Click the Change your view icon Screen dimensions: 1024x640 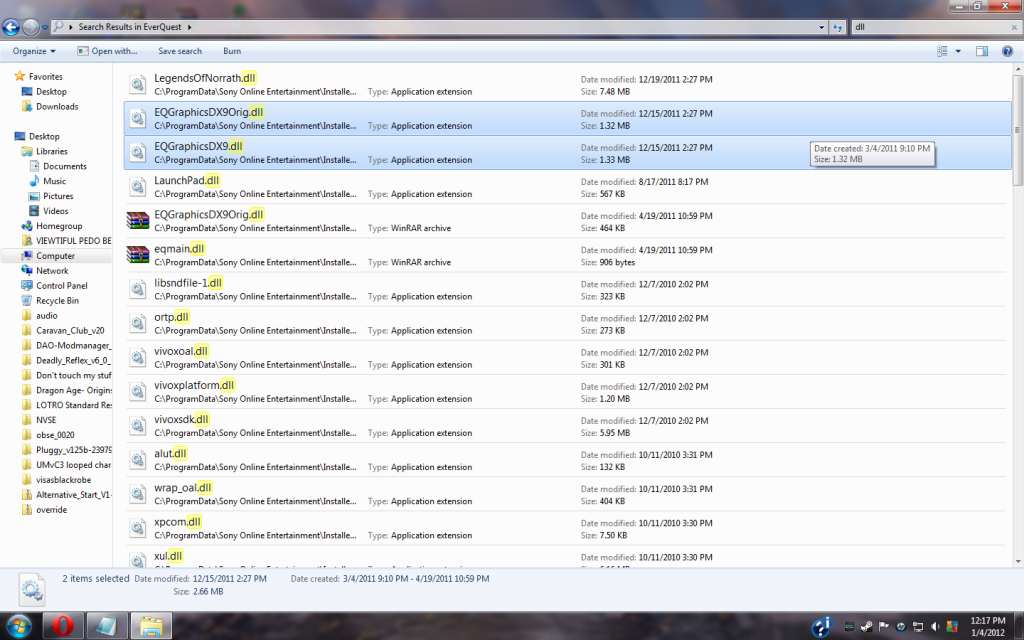(x=942, y=51)
